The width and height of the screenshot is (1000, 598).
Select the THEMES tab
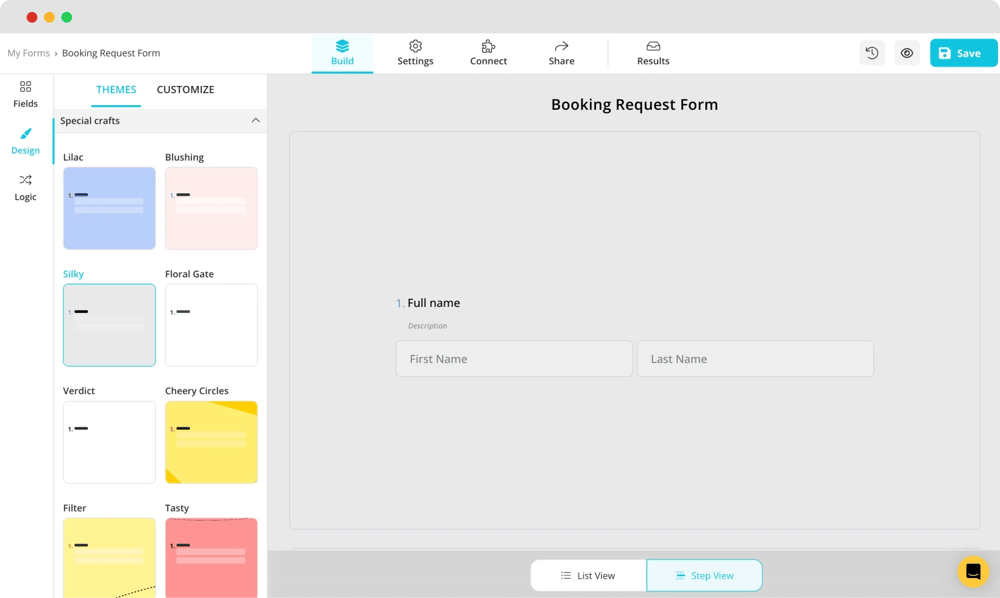click(116, 89)
